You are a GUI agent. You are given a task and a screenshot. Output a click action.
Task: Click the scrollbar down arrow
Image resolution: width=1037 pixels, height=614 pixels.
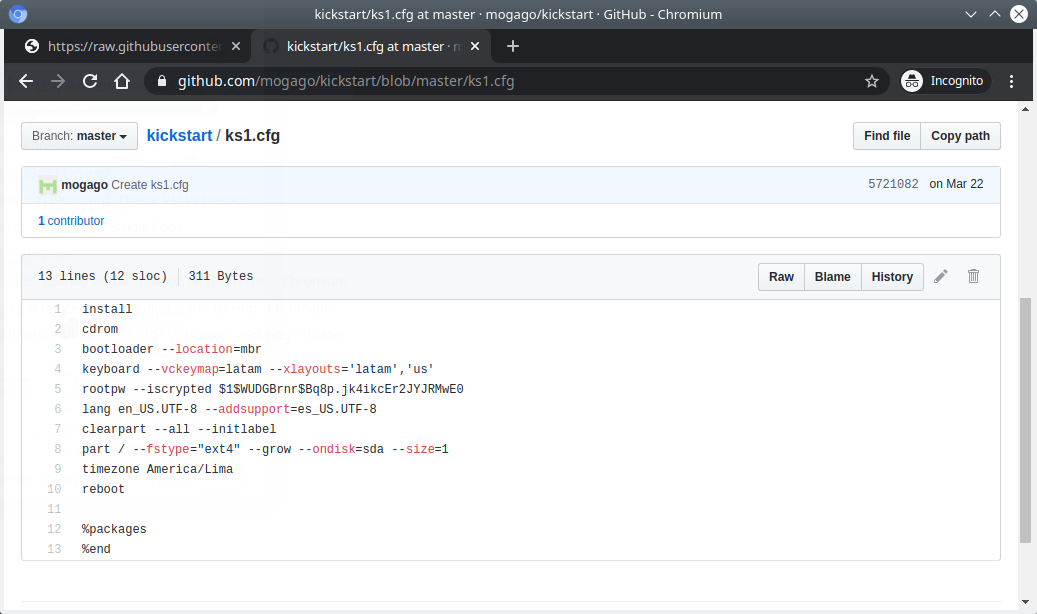click(1025, 602)
